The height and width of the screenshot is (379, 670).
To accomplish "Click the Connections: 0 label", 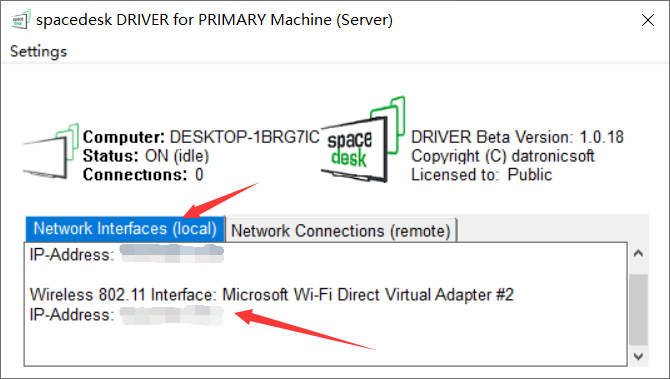I will pyautogui.click(x=143, y=174).
